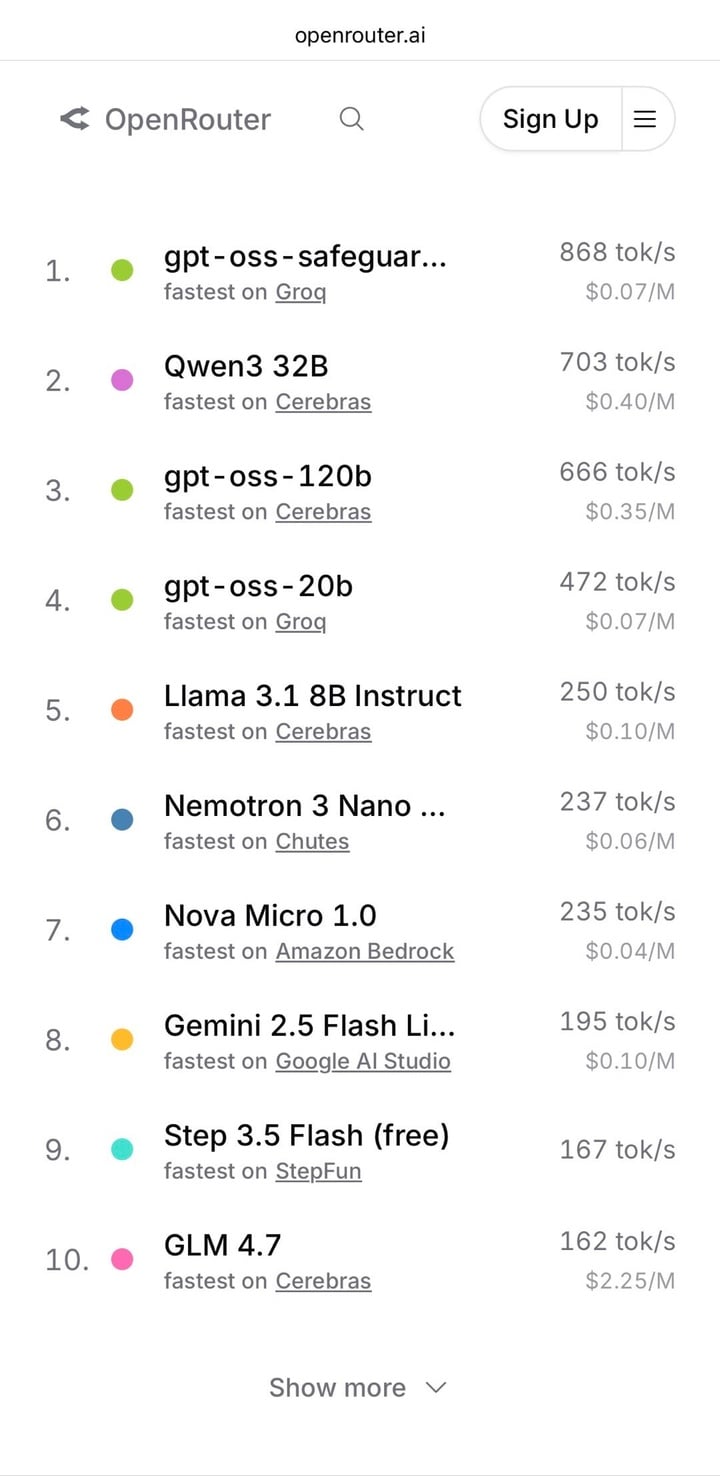720x1476 pixels.
Task: Expand the list with Show more
Action: click(357, 1387)
